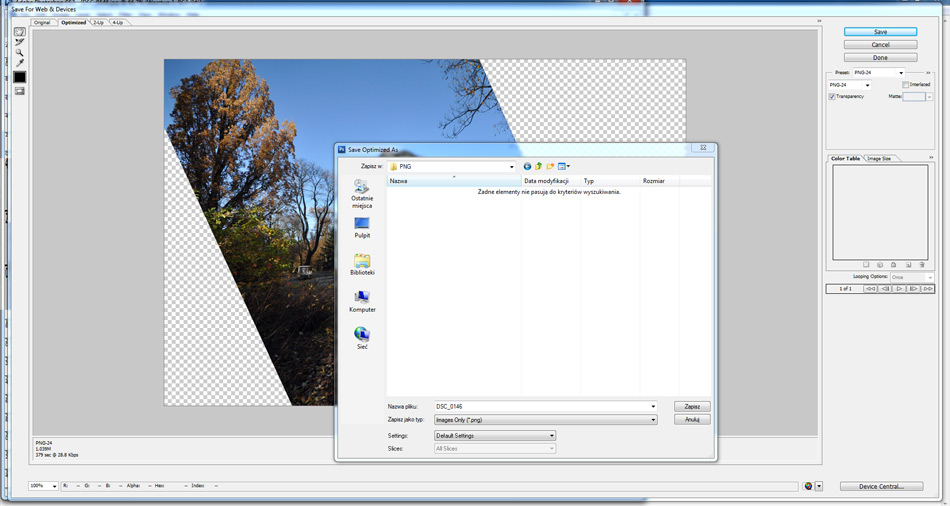The height and width of the screenshot is (506, 950).
Task: Uncheck the Transparency checkbox
Action: click(832, 96)
